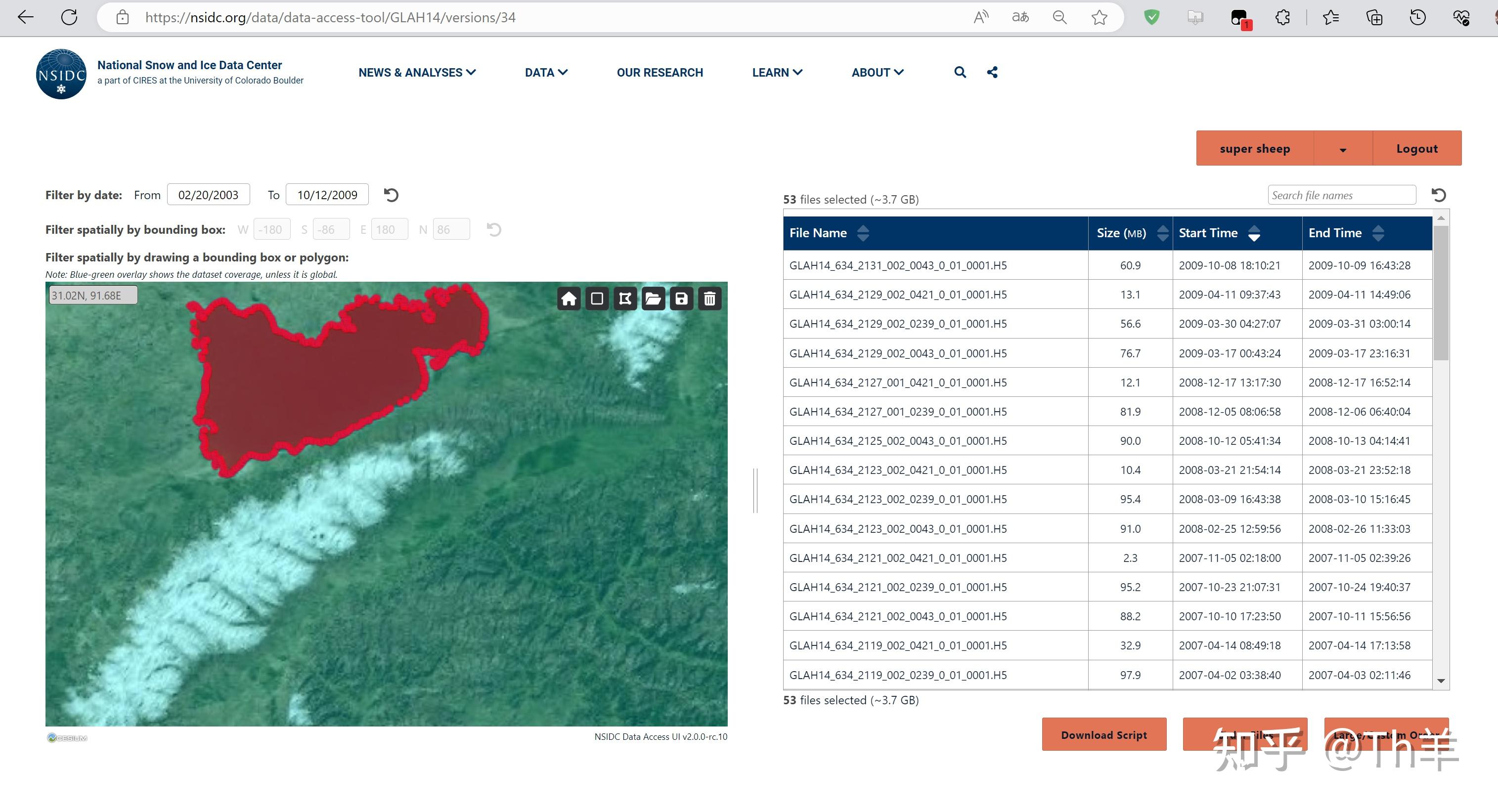
Task: Expand the LEARN menu
Action: pos(776,73)
